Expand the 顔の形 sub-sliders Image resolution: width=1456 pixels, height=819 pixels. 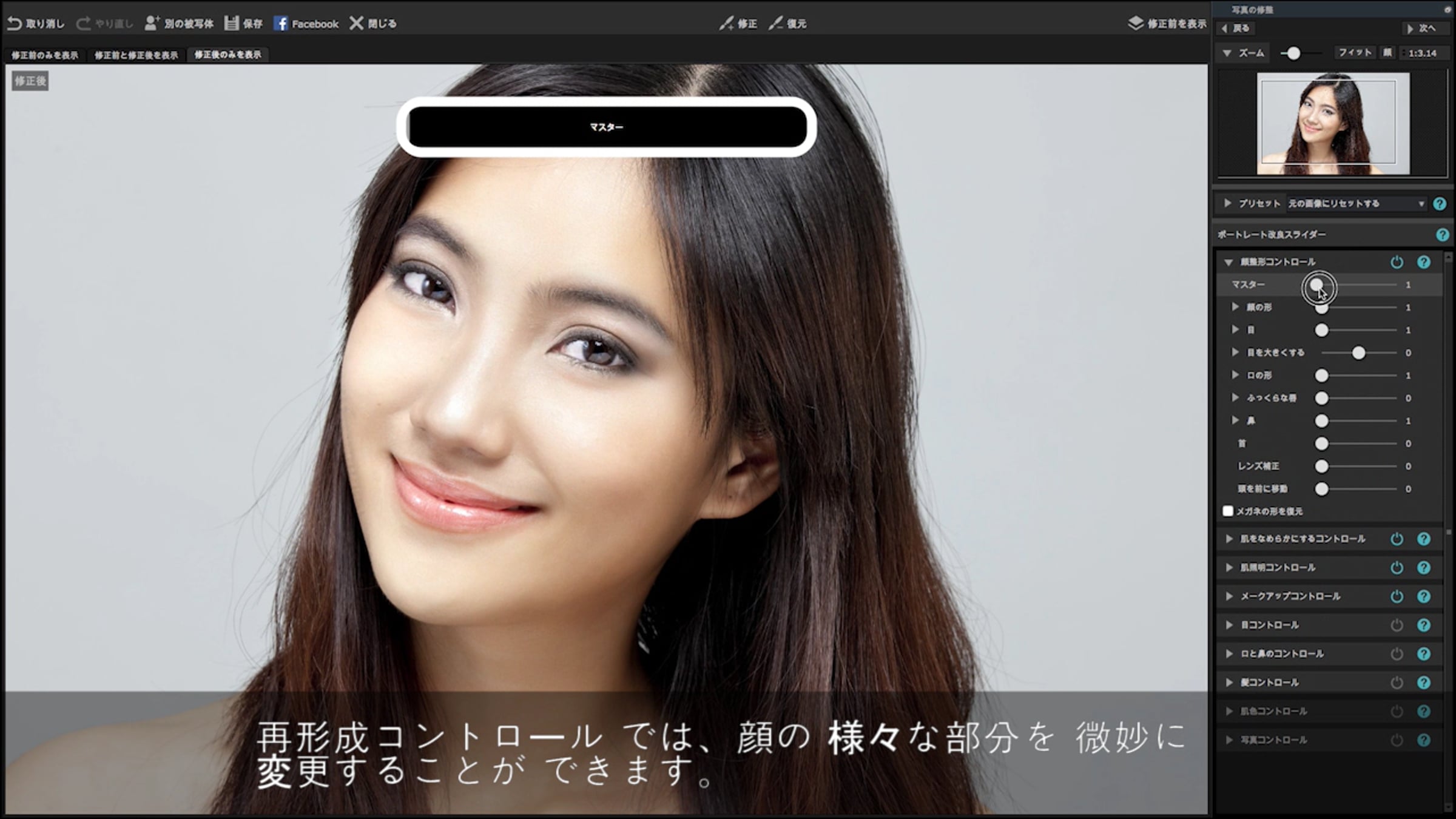click(1235, 307)
